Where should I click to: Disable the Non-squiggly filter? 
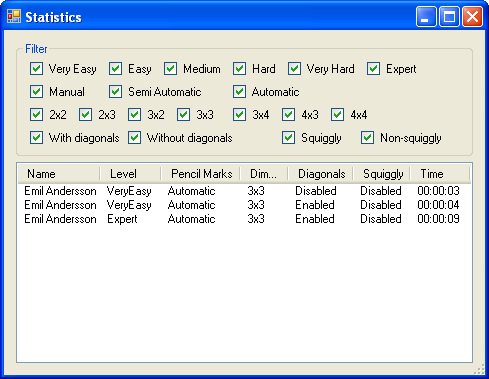tap(367, 138)
